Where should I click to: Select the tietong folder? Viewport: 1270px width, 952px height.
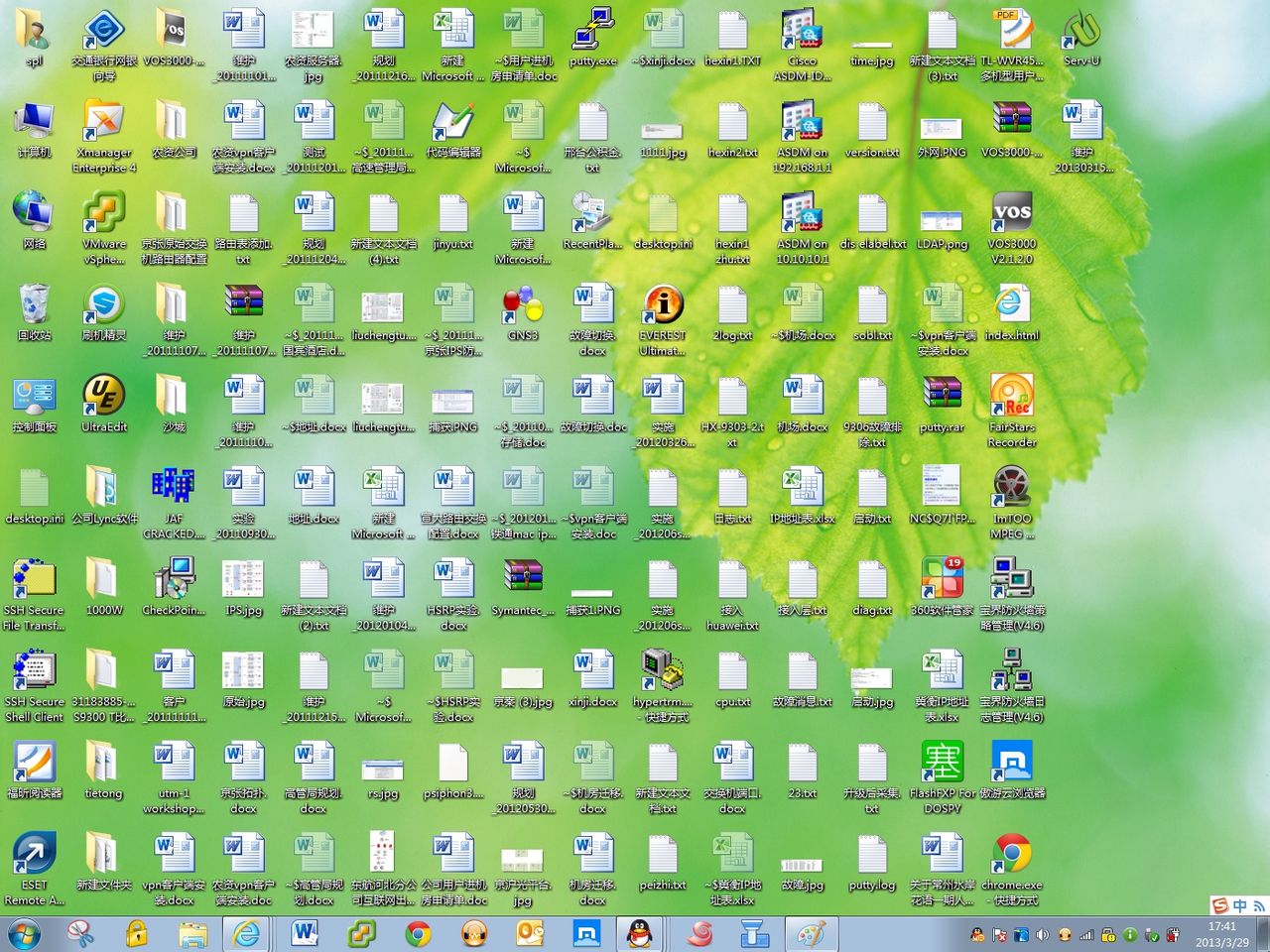click(104, 772)
